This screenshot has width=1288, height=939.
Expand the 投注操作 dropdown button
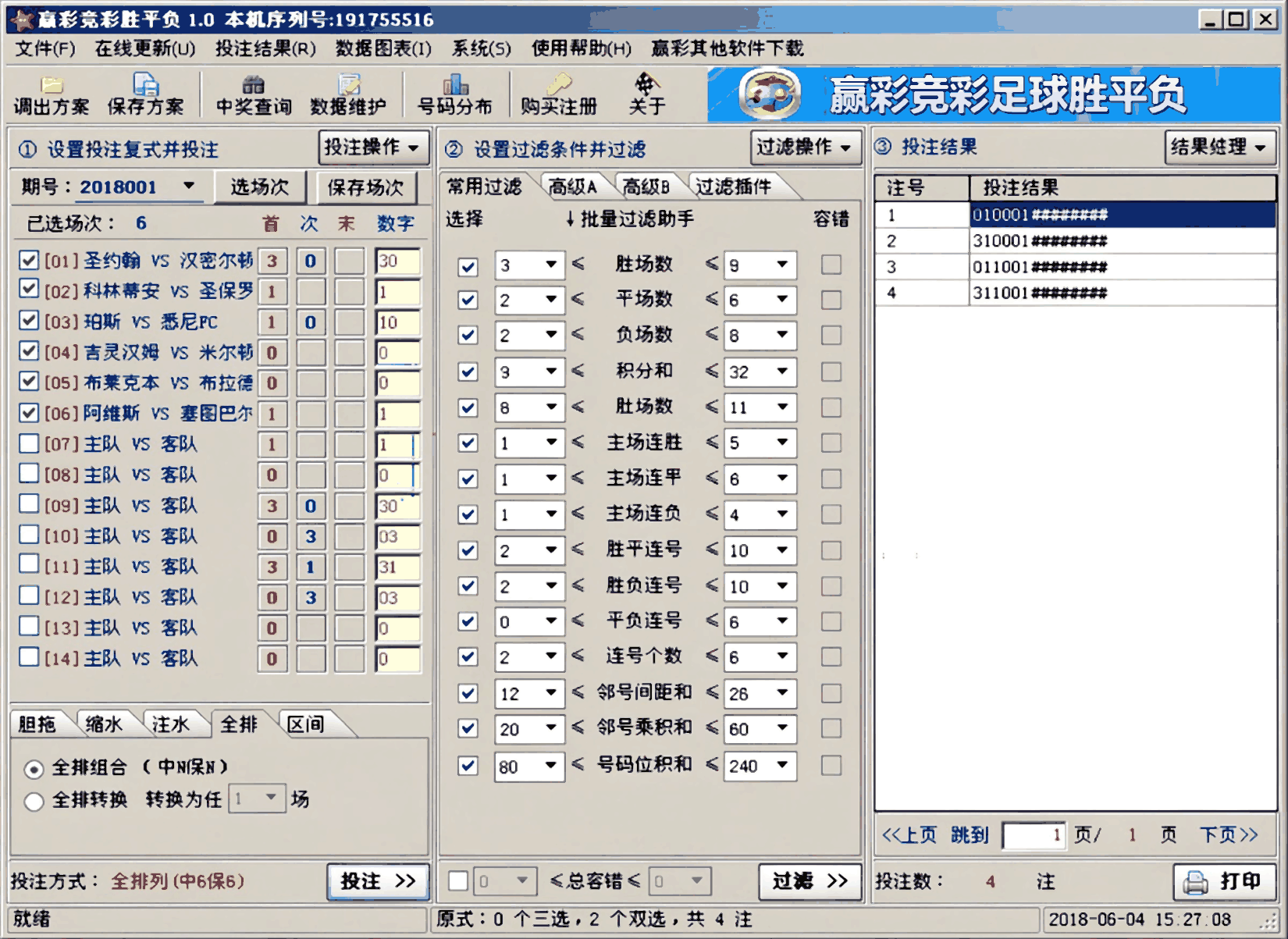pyautogui.click(x=374, y=147)
